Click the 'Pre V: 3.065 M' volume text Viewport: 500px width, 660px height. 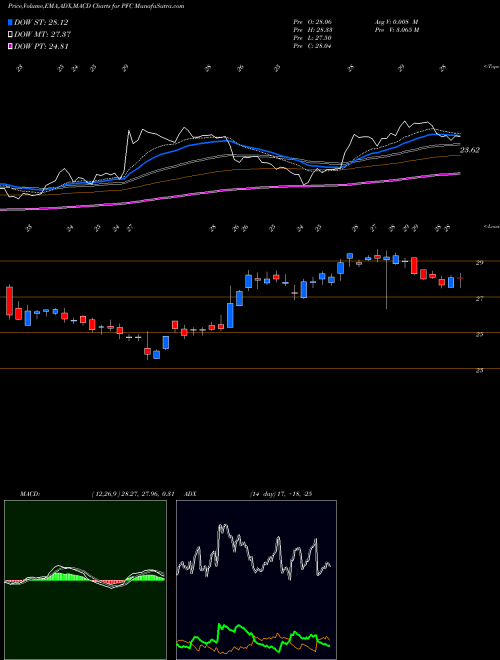(x=398, y=30)
